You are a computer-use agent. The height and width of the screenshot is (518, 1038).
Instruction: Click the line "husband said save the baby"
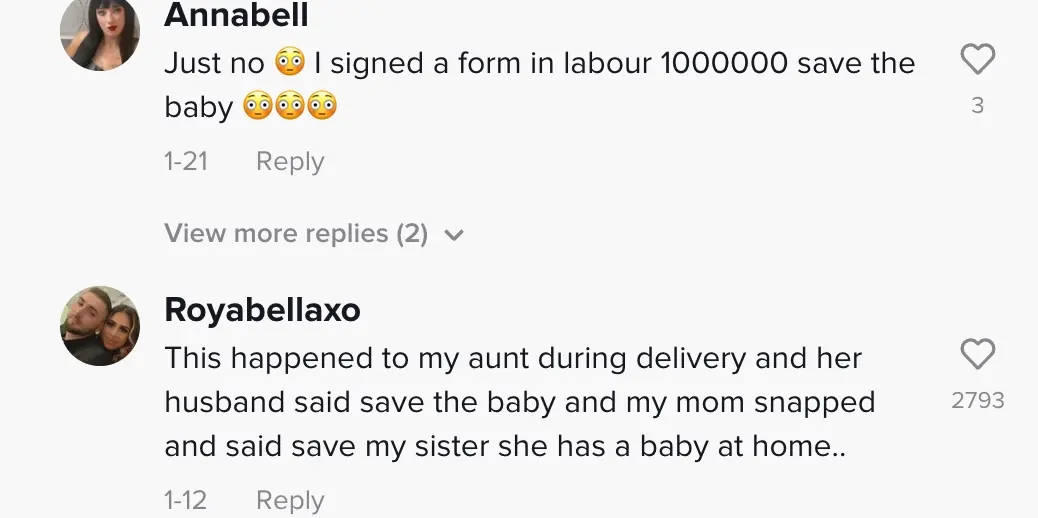pos(519,402)
